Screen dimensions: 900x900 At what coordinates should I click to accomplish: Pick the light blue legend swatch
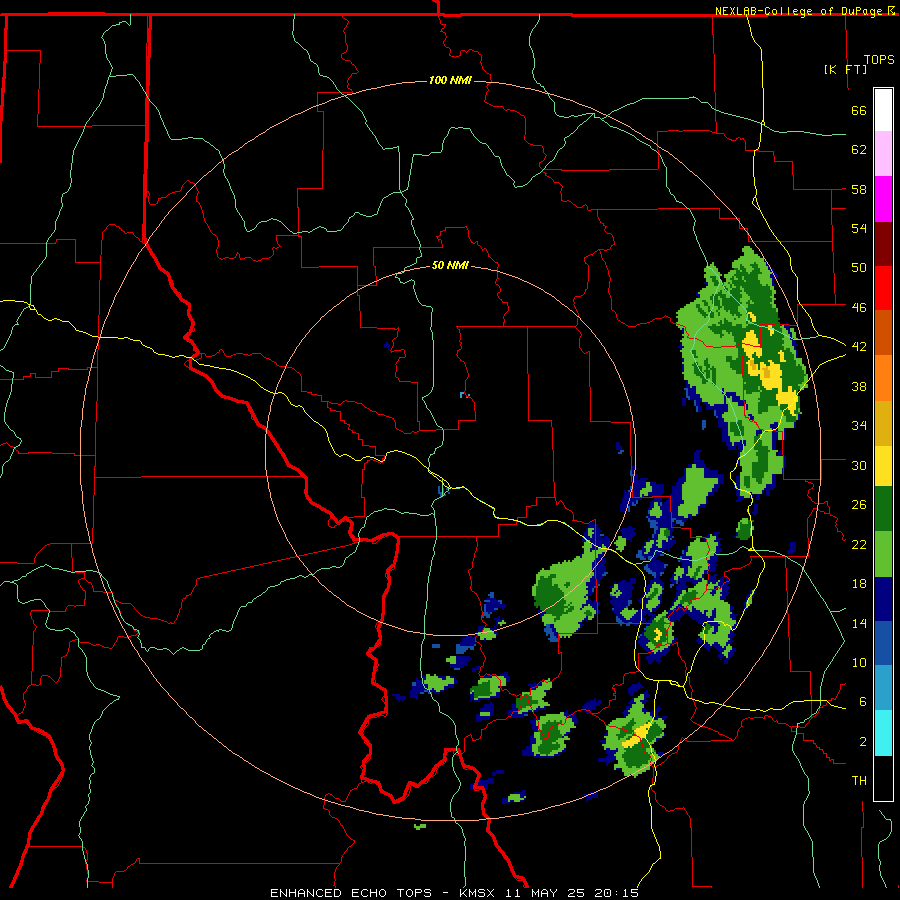click(883, 688)
